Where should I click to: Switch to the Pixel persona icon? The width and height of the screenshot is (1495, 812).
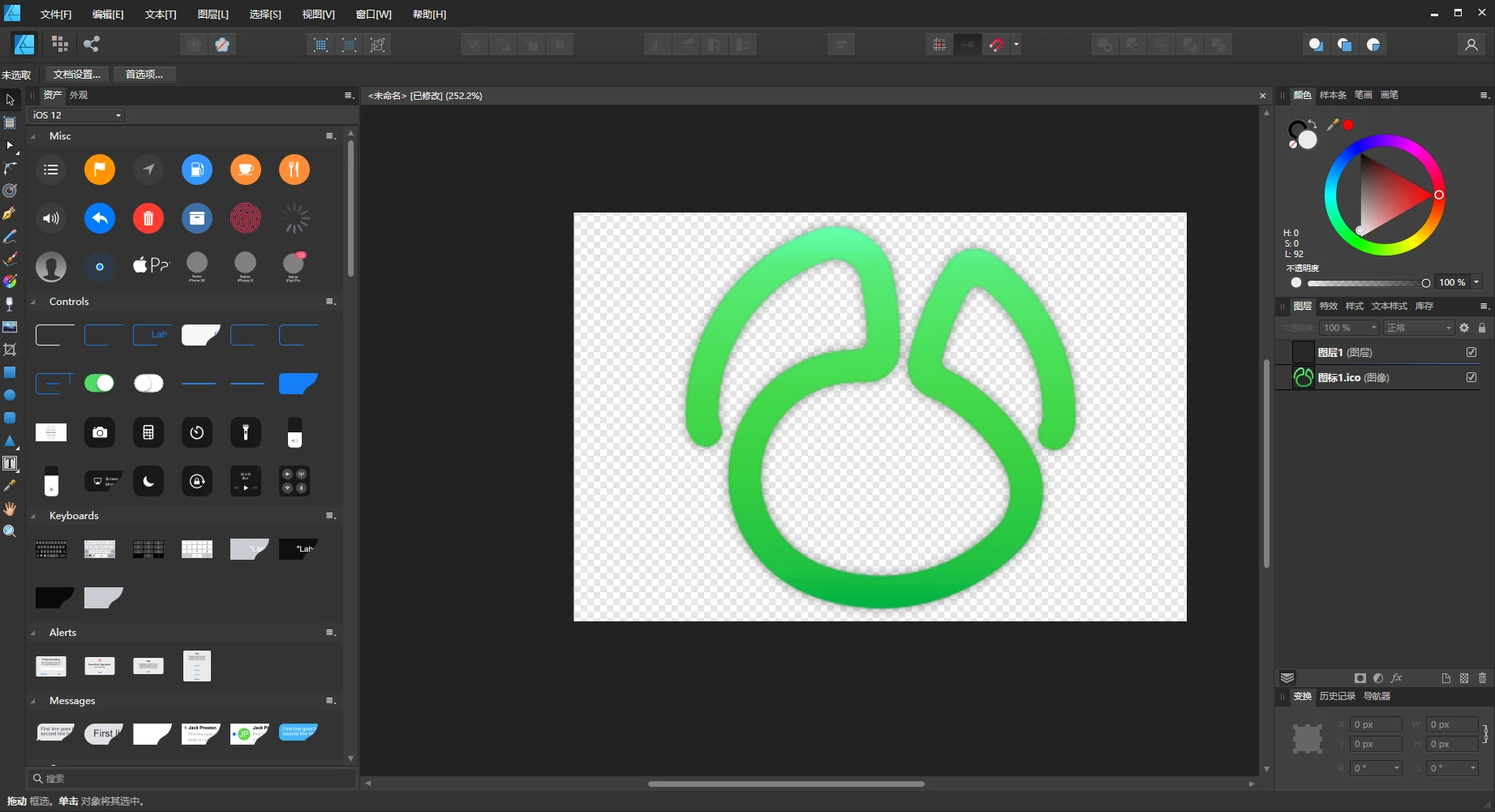[60, 44]
